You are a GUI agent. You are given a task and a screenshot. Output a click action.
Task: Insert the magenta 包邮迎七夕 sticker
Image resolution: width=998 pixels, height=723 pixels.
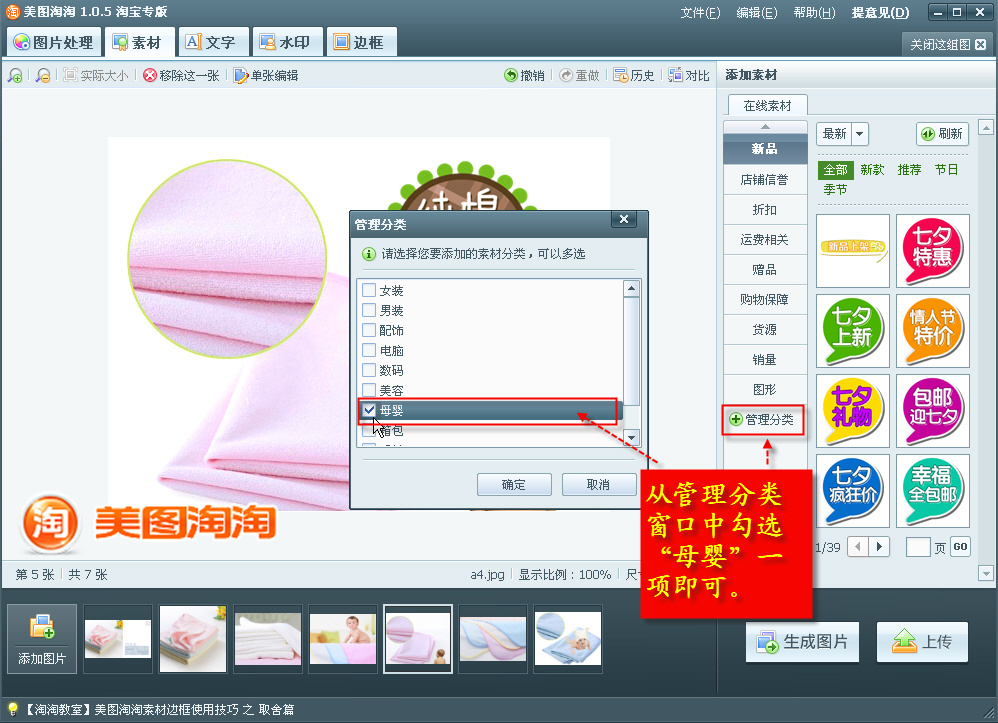point(932,411)
